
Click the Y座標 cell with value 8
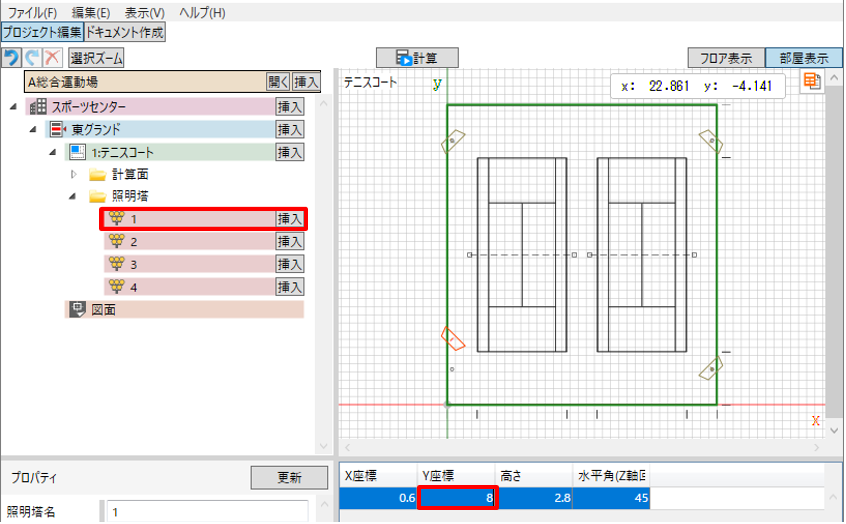[x=457, y=496]
